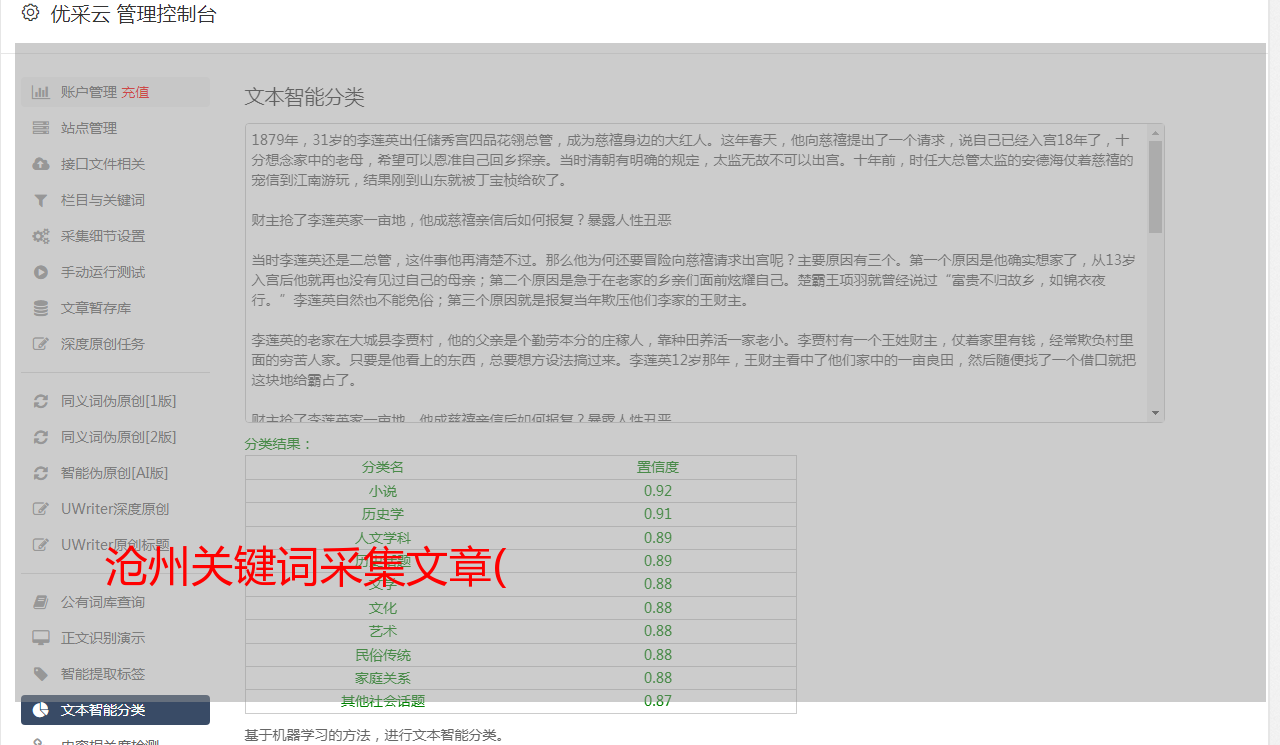This screenshot has width=1280, height=745.
Task: Click the pie chart icon for 文本智能分类
Action: (41, 710)
